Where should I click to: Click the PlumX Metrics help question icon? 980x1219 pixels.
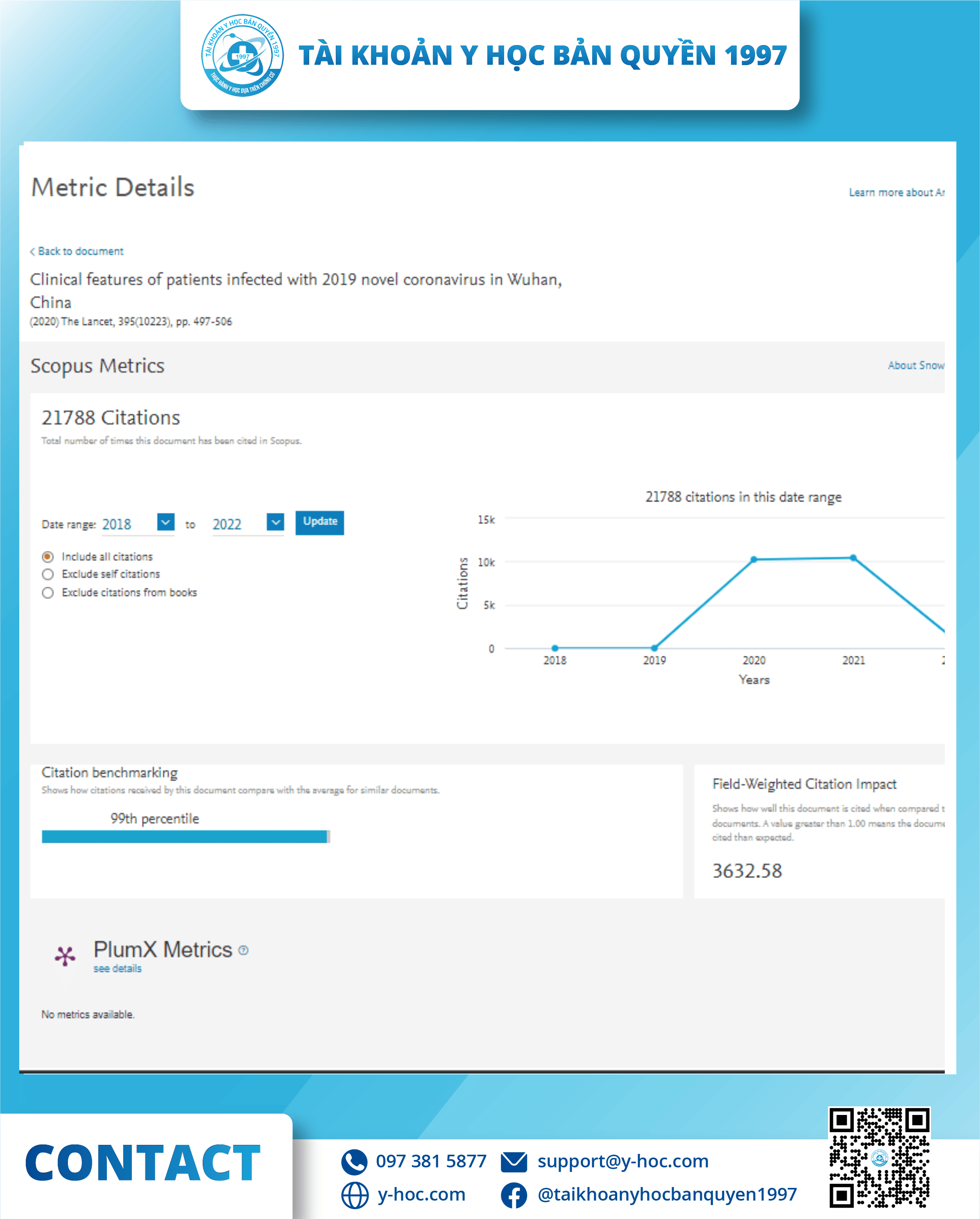pyautogui.click(x=243, y=950)
